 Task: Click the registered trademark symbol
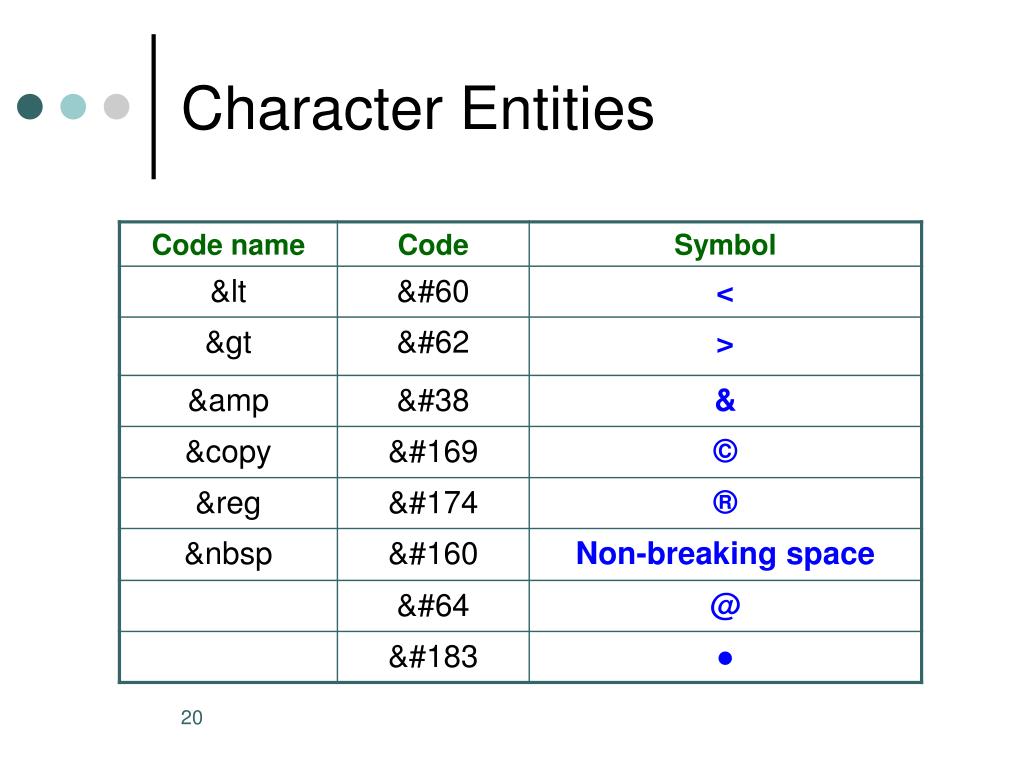pyautogui.click(x=725, y=502)
